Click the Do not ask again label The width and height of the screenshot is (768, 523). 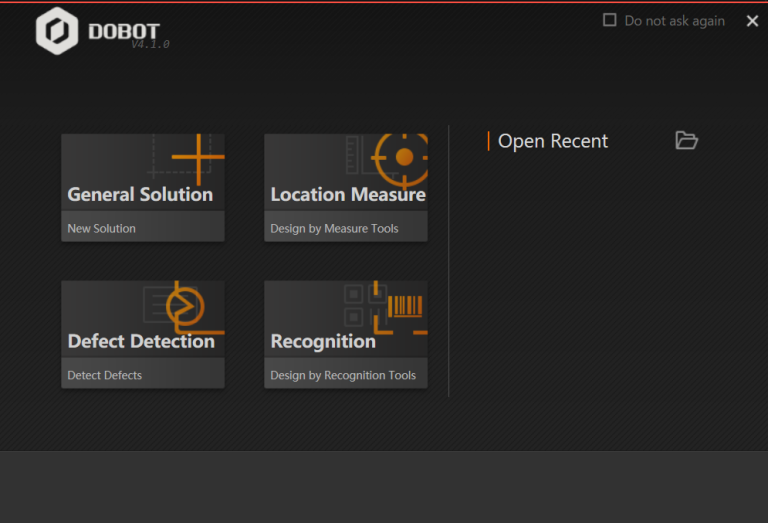pyautogui.click(x=674, y=21)
